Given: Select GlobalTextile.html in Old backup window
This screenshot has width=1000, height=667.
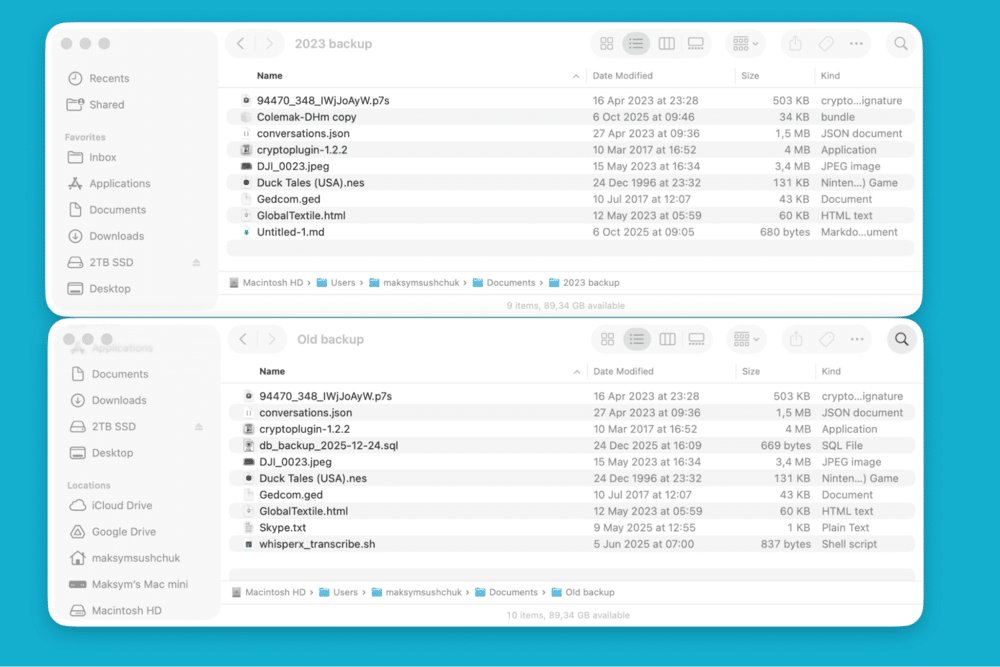Looking at the screenshot, I should click(x=572, y=511).
